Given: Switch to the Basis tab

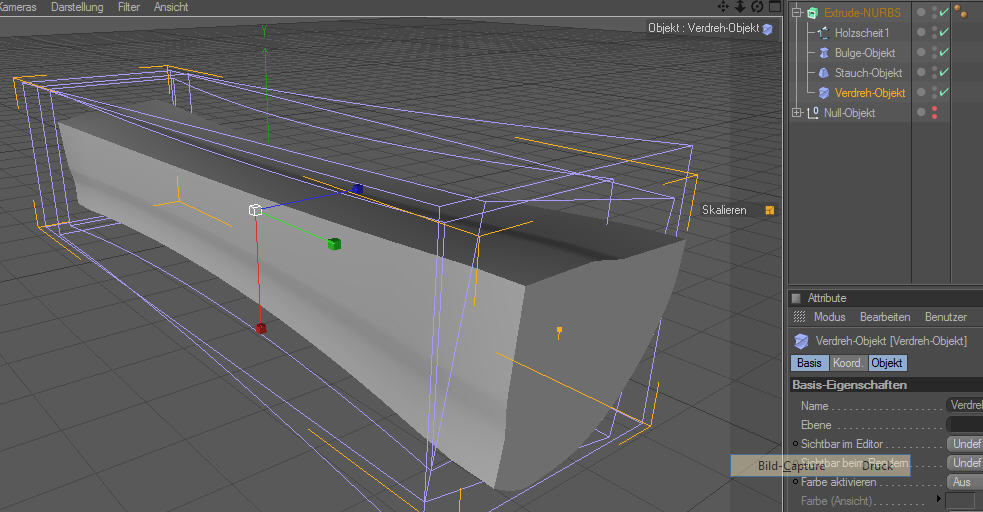Looking at the screenshot, I should click(x=809, y=363).
